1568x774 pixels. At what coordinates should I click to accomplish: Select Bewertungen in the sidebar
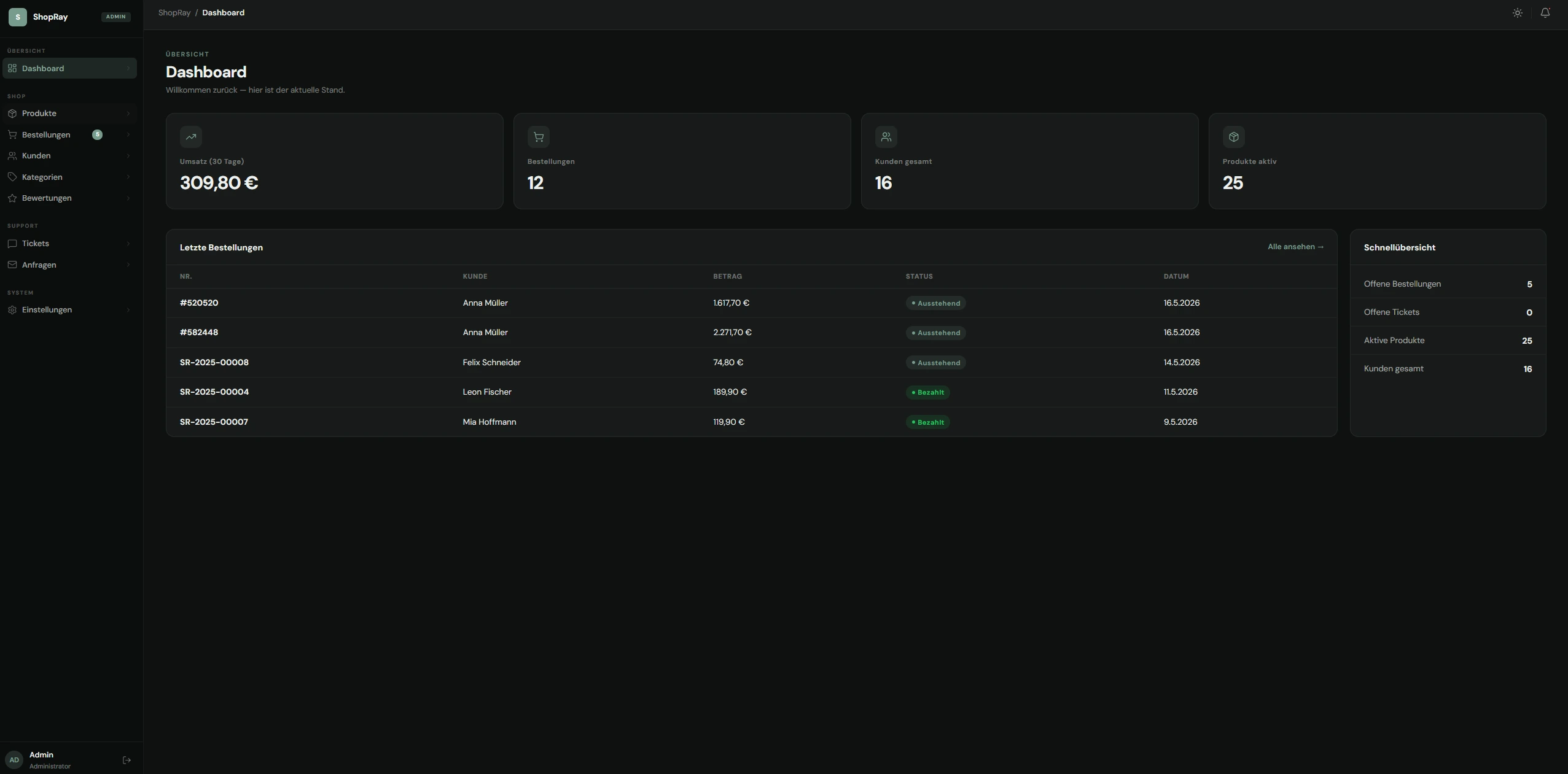(69, 198)
